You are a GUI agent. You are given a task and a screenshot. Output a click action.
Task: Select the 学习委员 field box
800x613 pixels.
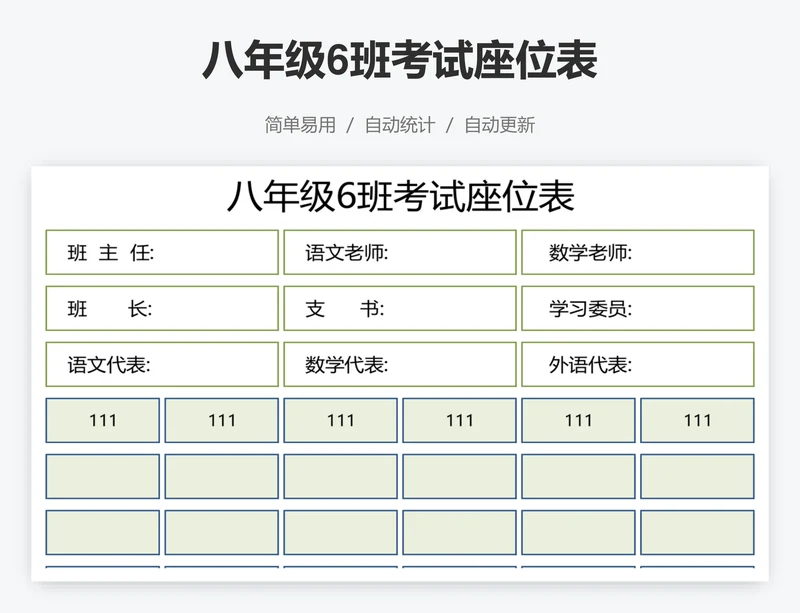638,308
